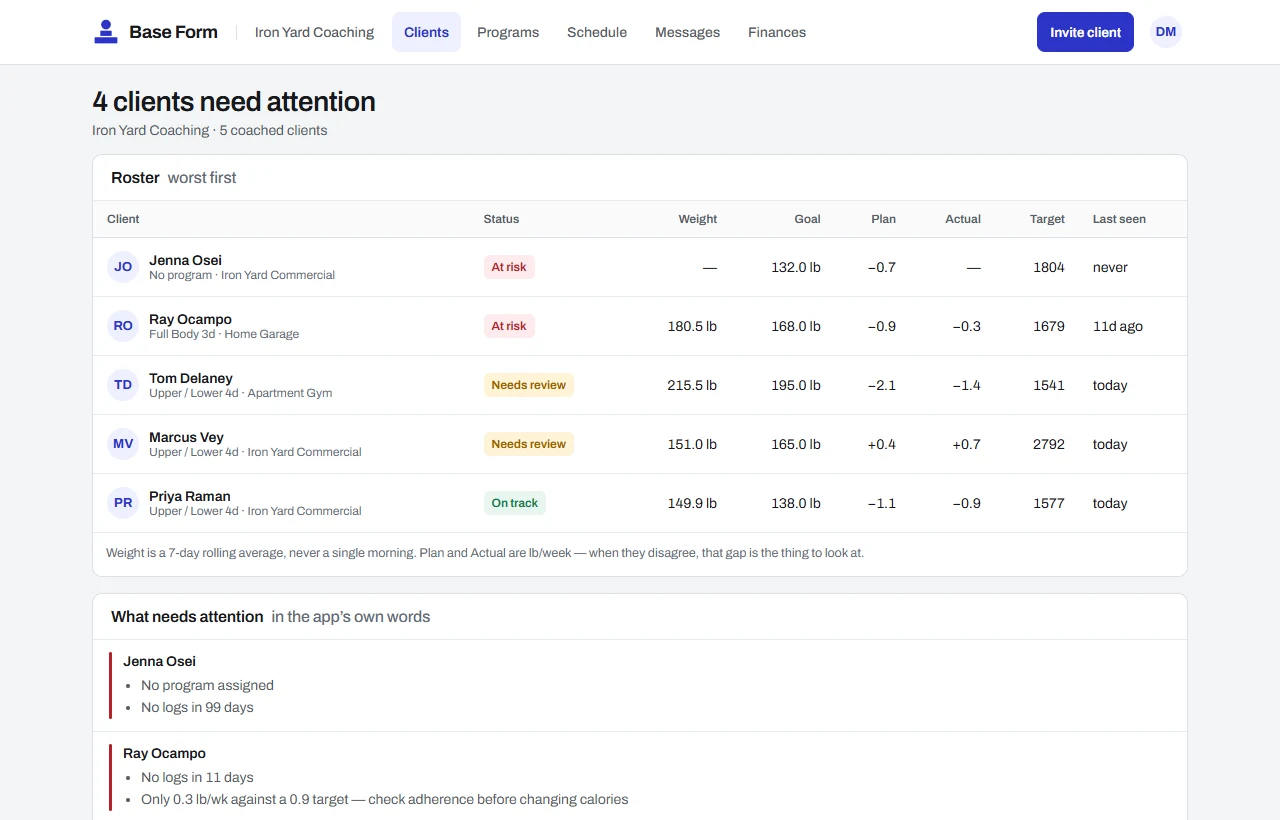The width and height of the screenshot is (1280, 820).
Task: Open the Clients tab
Action: pos(426,32)
